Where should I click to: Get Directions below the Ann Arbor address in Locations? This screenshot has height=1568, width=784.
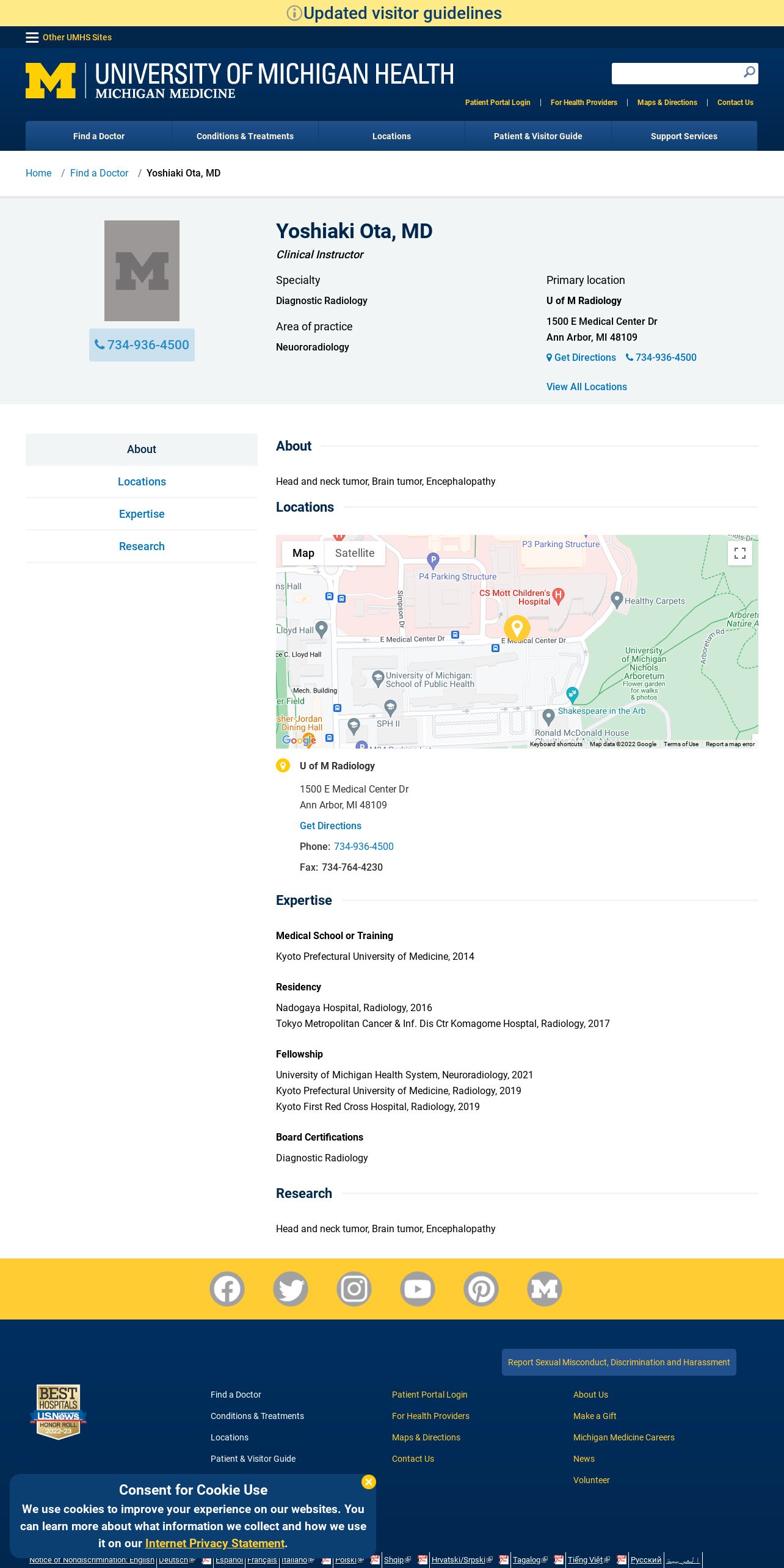pos(330,826)
